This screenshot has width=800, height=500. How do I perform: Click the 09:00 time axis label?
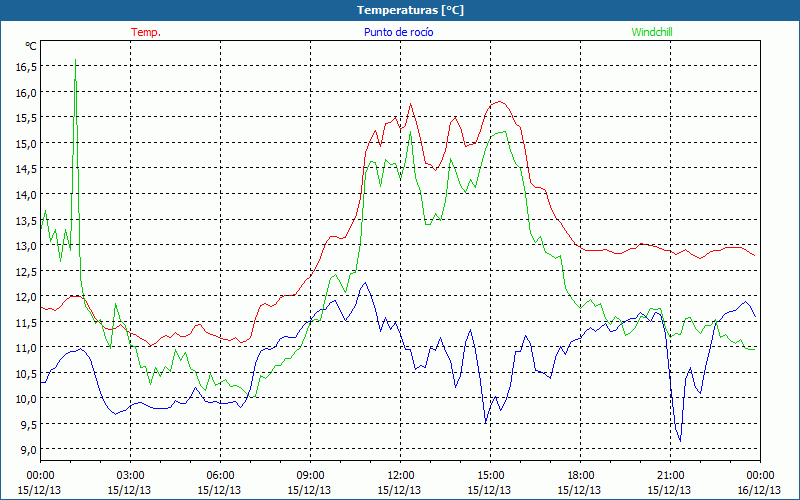click(311, 476)
